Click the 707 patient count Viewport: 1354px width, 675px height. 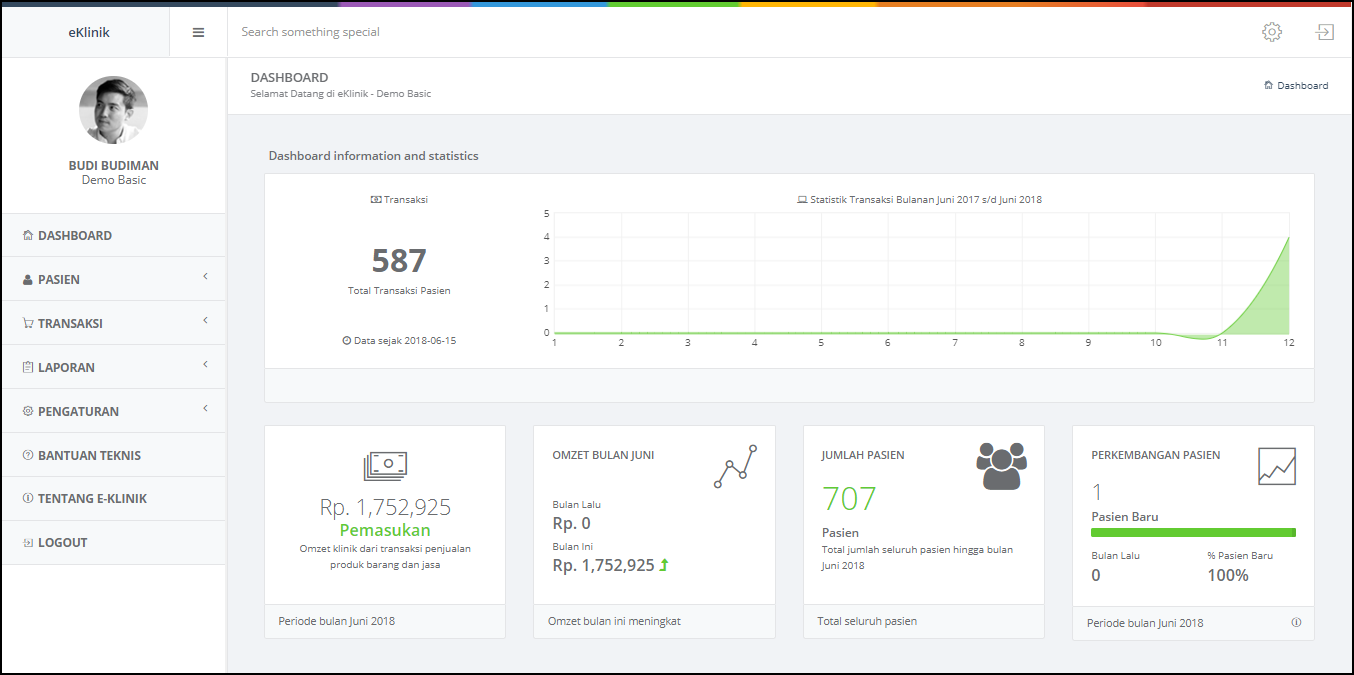point(849,499)
